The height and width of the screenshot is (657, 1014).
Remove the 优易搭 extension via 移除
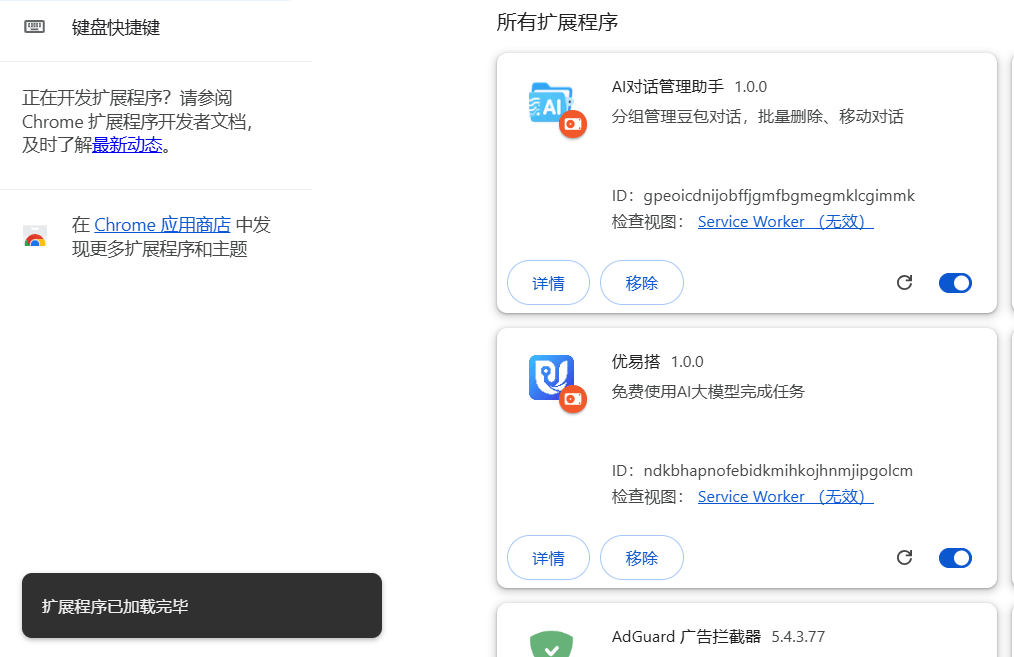(x=642, y=557)
